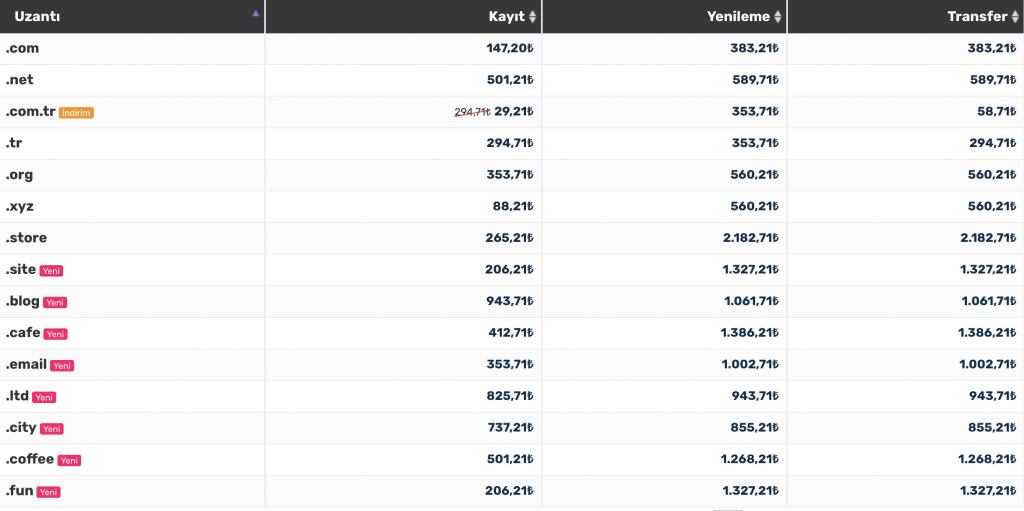This screenshot has width=1024, height=511.
Task: Click the .ltd Yeni badge
Action: pos(44,397)
